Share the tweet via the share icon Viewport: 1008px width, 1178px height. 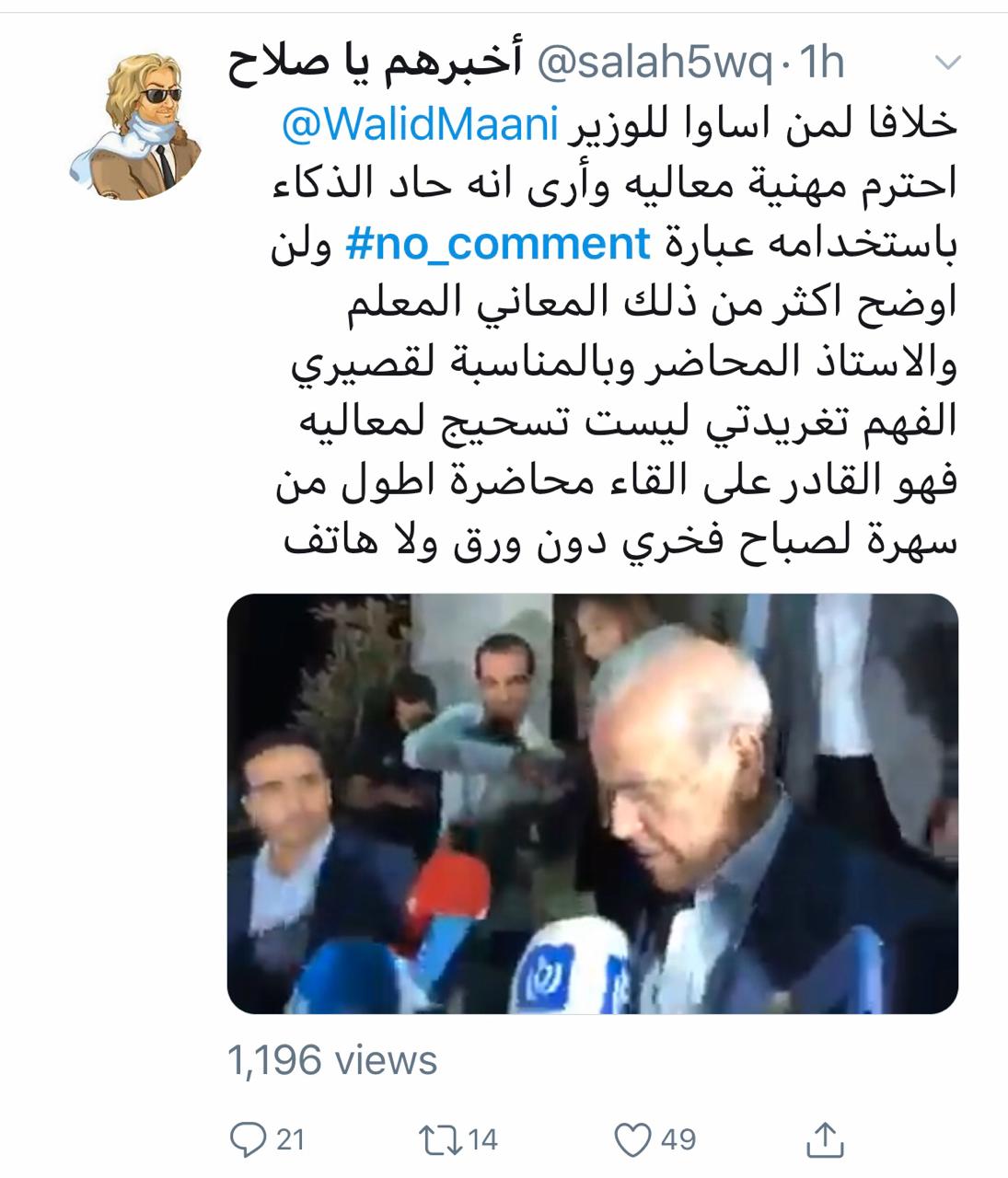[825, 1139]
